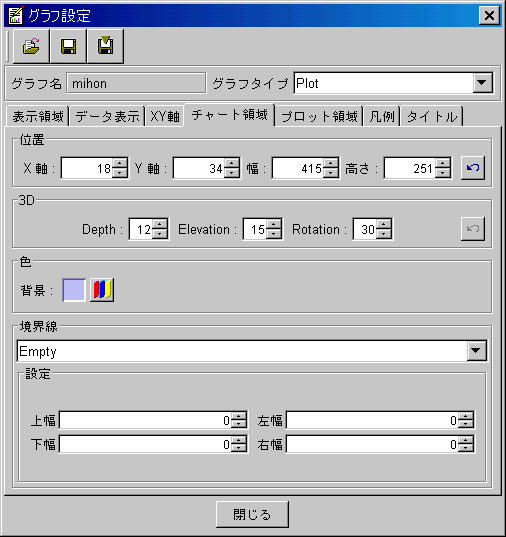Open the XY軸 tab
This screenshot has height=537, width=506.
(165, 116)
